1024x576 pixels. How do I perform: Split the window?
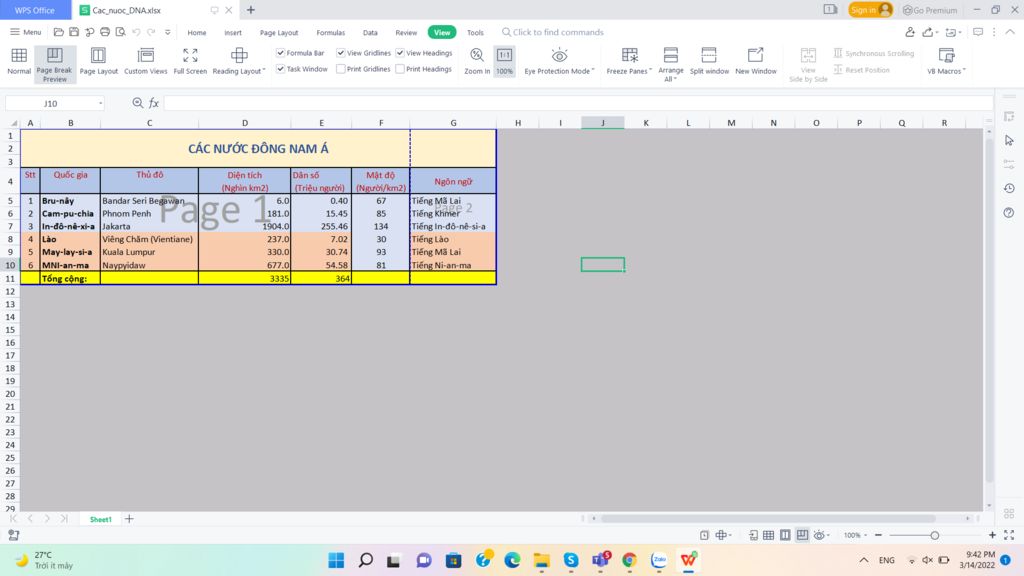[709, 62]
